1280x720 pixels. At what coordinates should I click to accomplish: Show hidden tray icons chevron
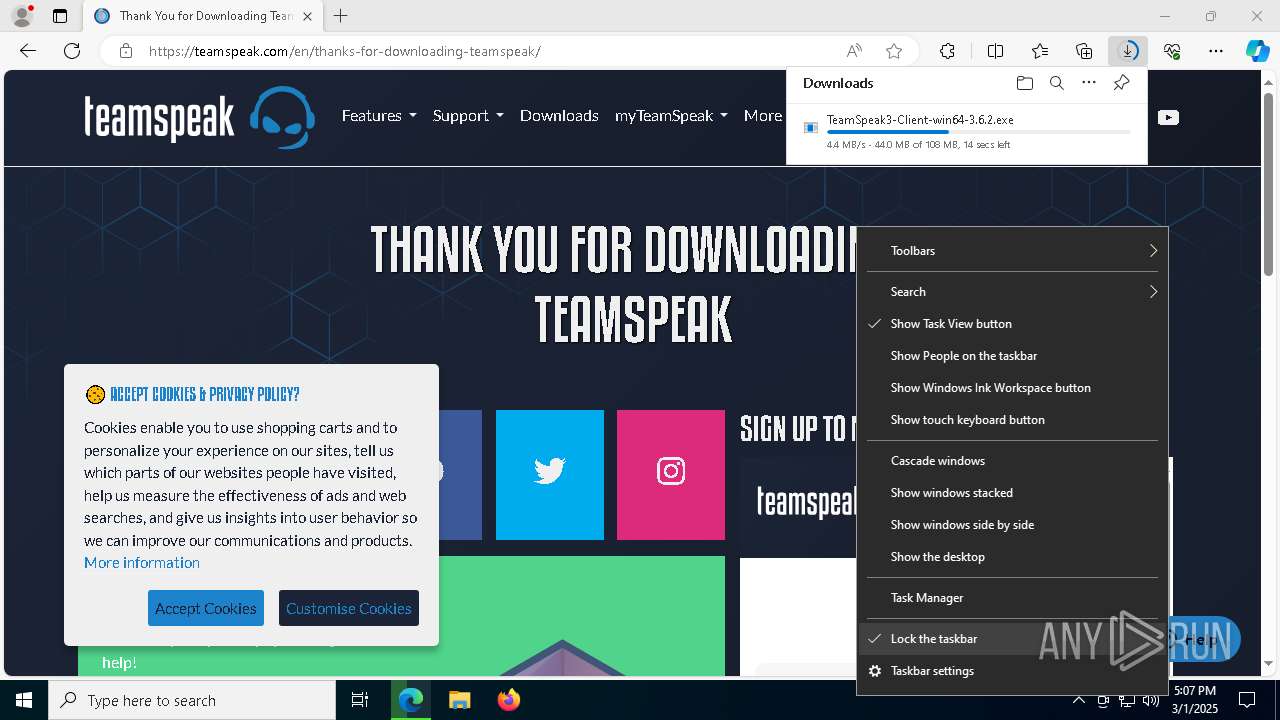1079,700
